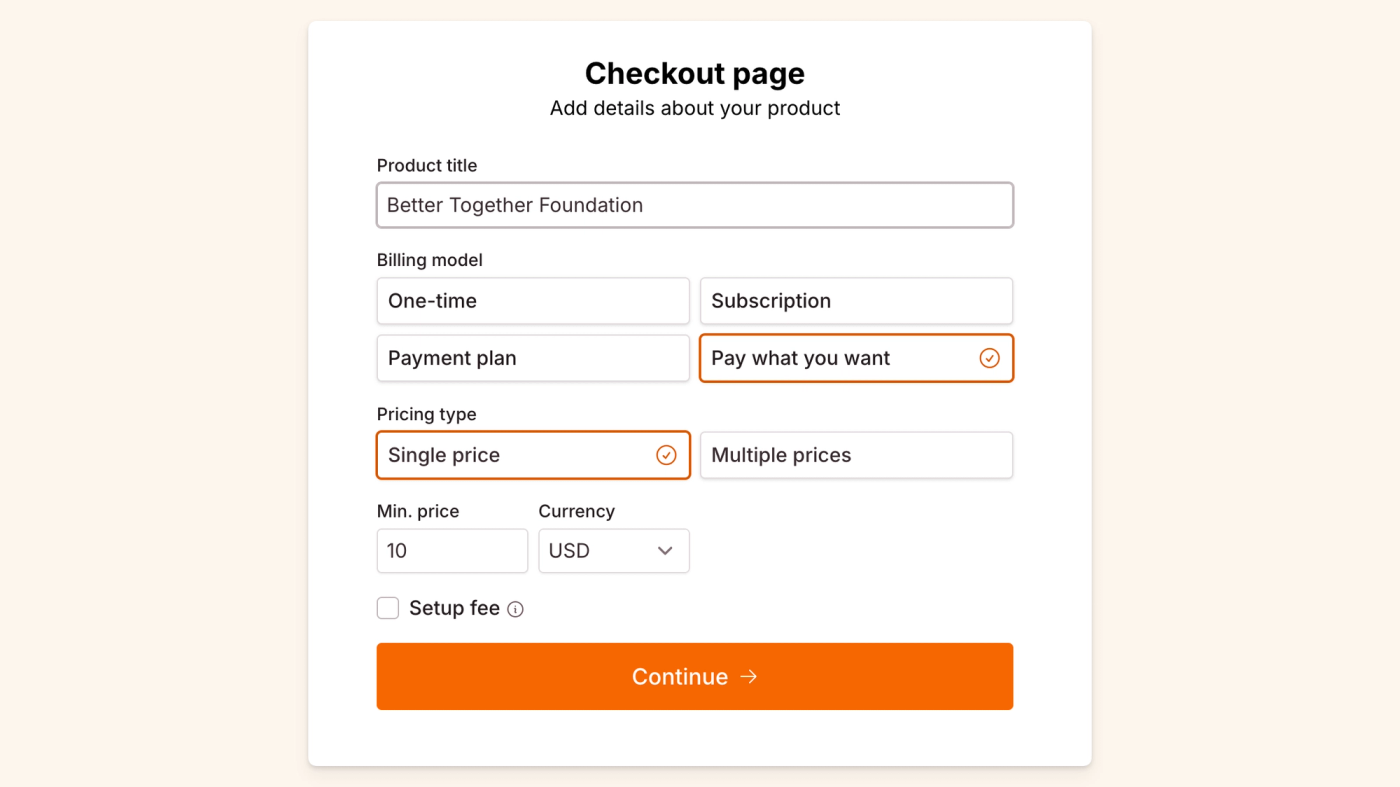Click the Setup fee label text
Image resolution: width=1400 pixels, height=787 pixels.
coord(454,608)
